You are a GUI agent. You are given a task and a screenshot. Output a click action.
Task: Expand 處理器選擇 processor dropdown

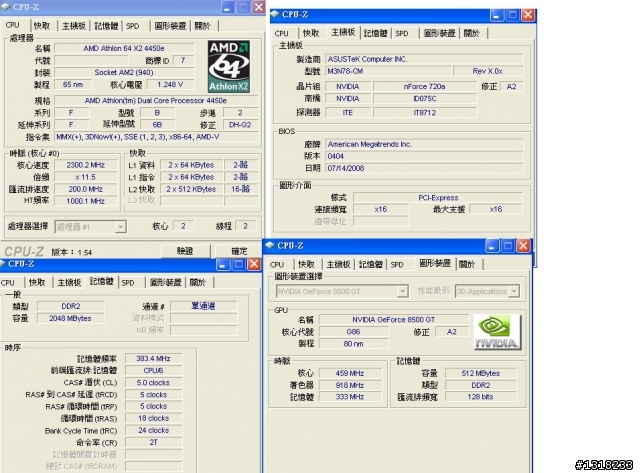(x=120, y=227)
